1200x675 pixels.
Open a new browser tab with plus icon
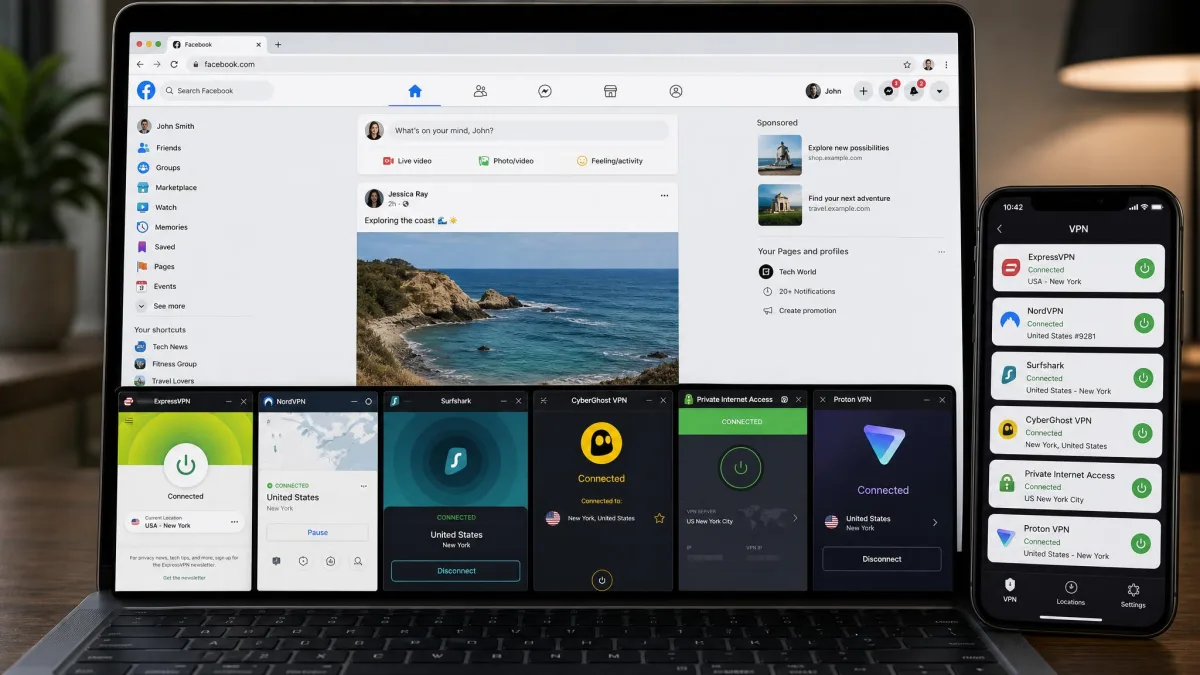(x=278, y=44)
